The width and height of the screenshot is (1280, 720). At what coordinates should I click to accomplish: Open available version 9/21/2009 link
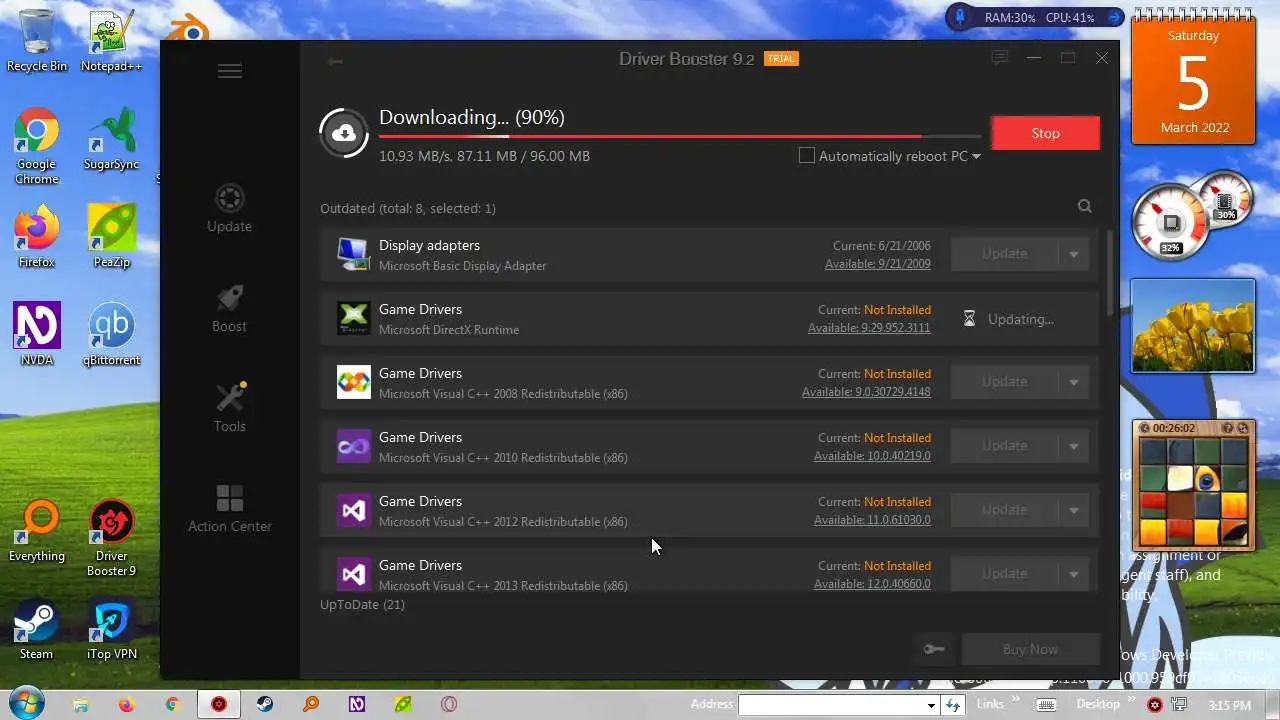pyautogui.click(x=878, y=265)
